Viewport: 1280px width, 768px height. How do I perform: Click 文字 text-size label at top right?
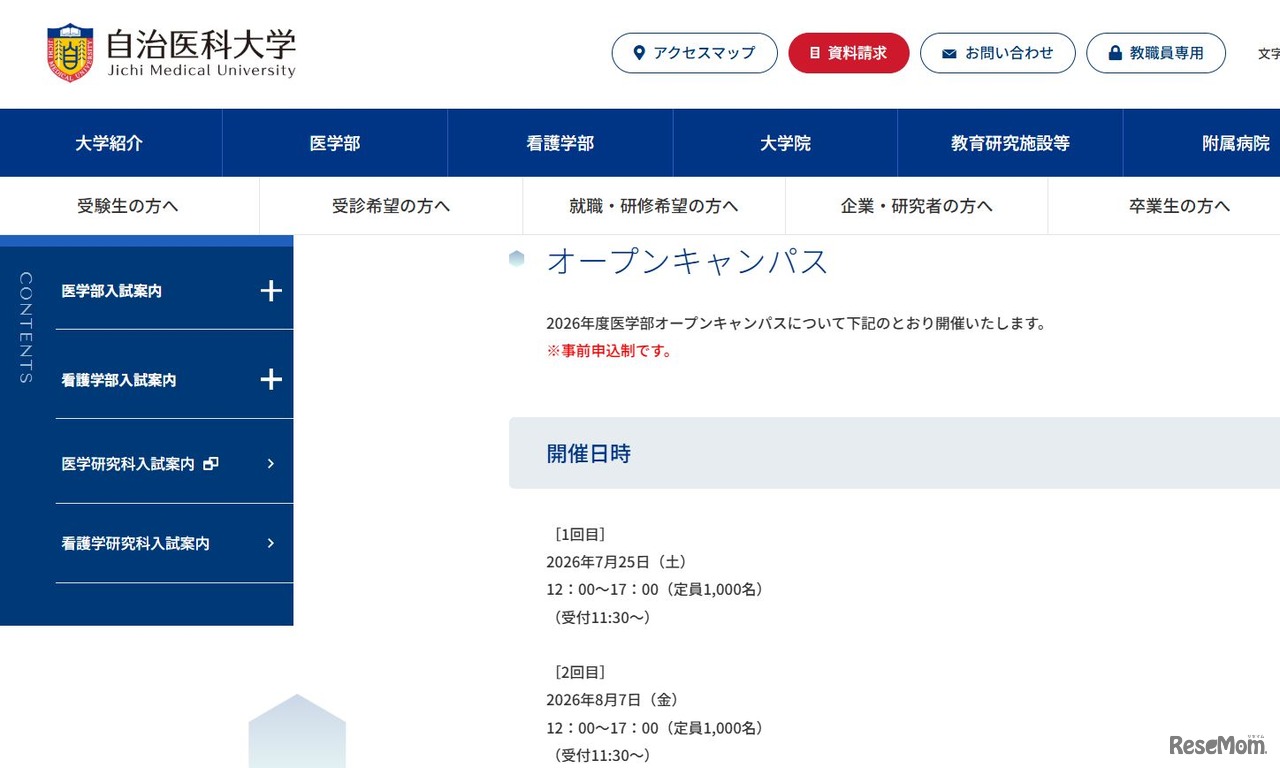click(x=1269, y=54)
